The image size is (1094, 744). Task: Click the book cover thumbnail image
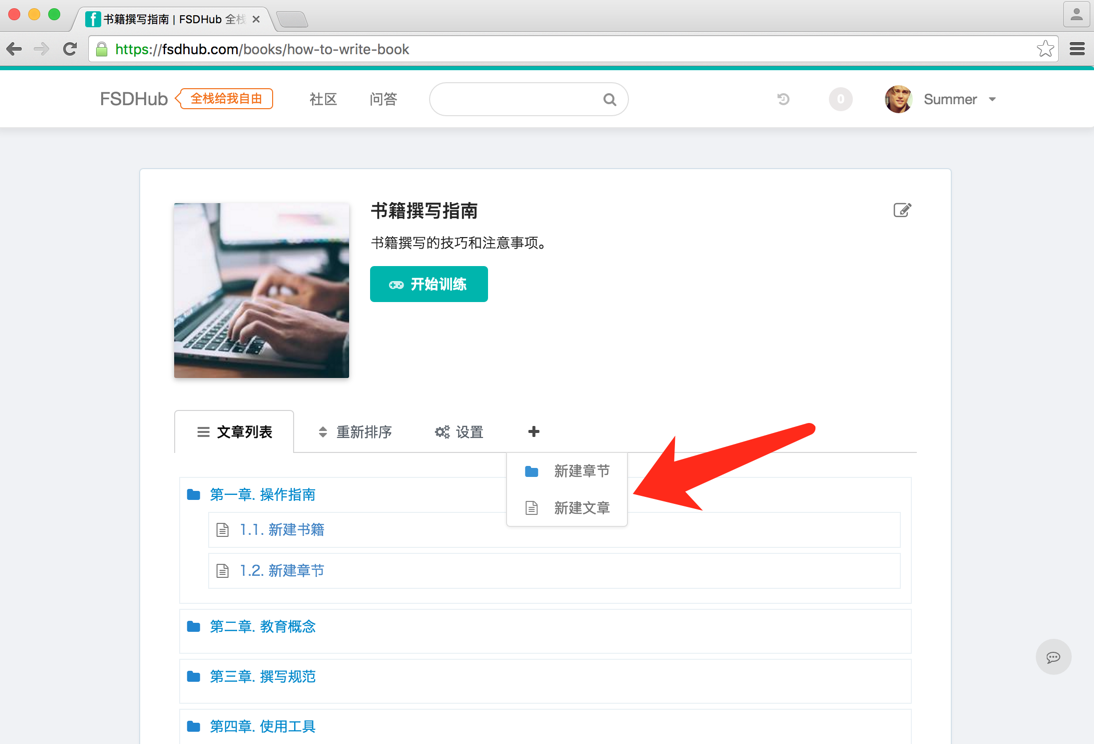click(261, 290)
